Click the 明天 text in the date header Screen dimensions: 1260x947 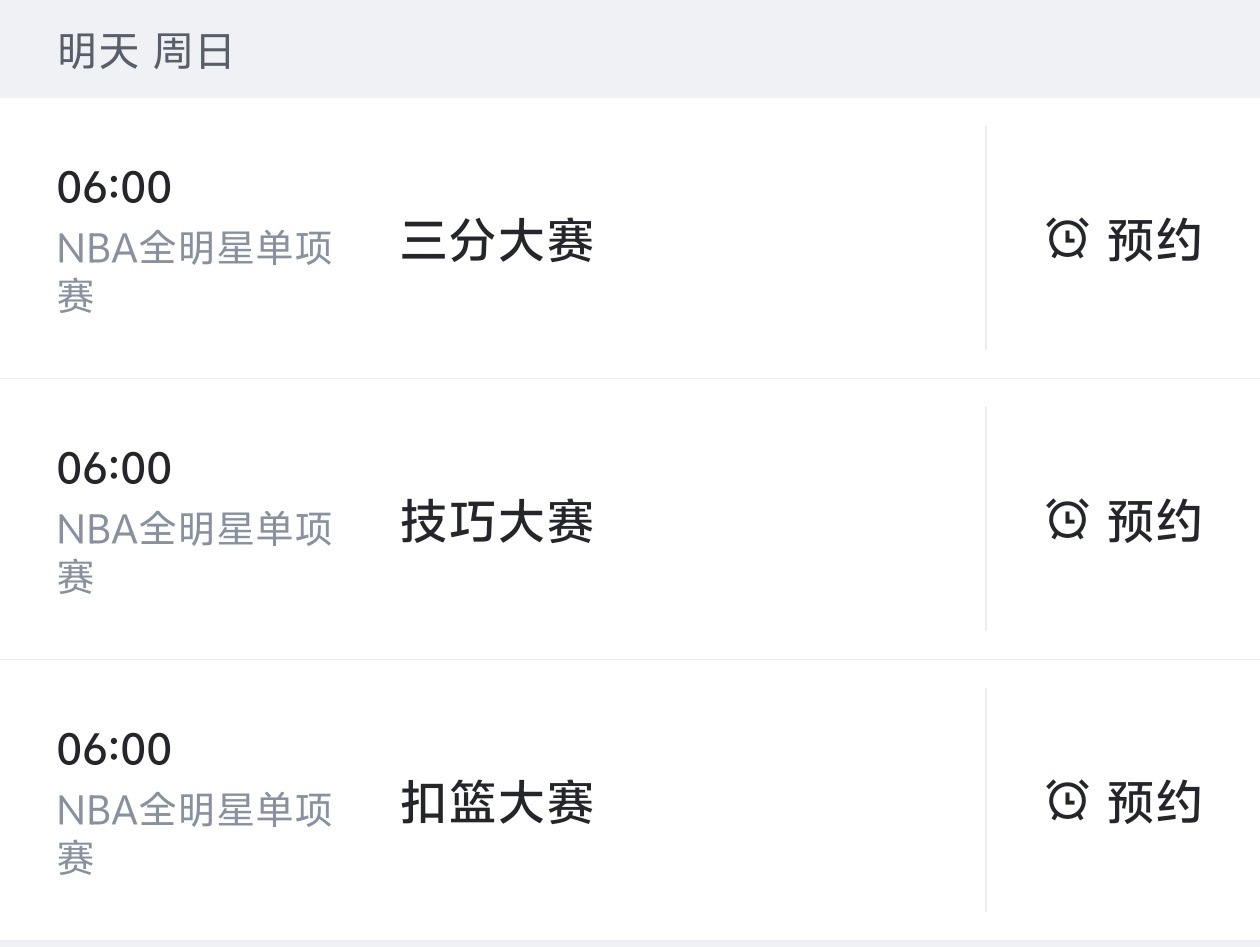tap(97, 51)
